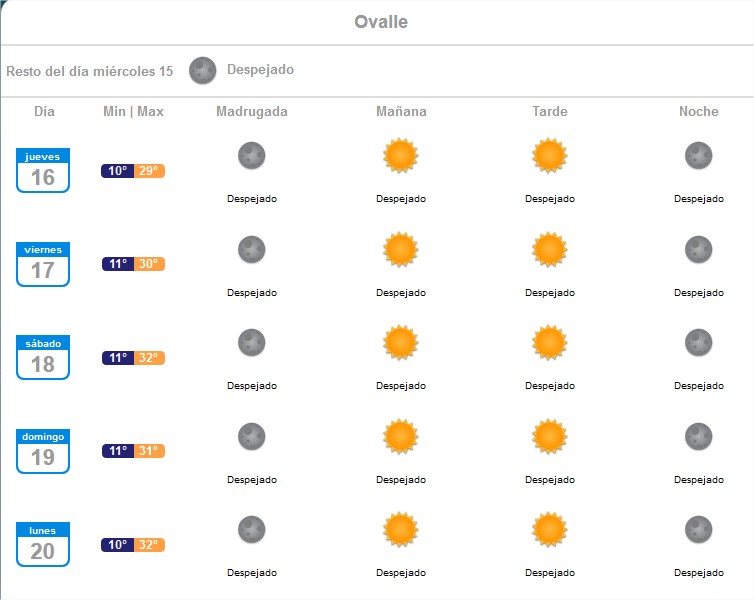Choose the domingo 19 date tile
The image size is (754, 600).
coord(43,451)
